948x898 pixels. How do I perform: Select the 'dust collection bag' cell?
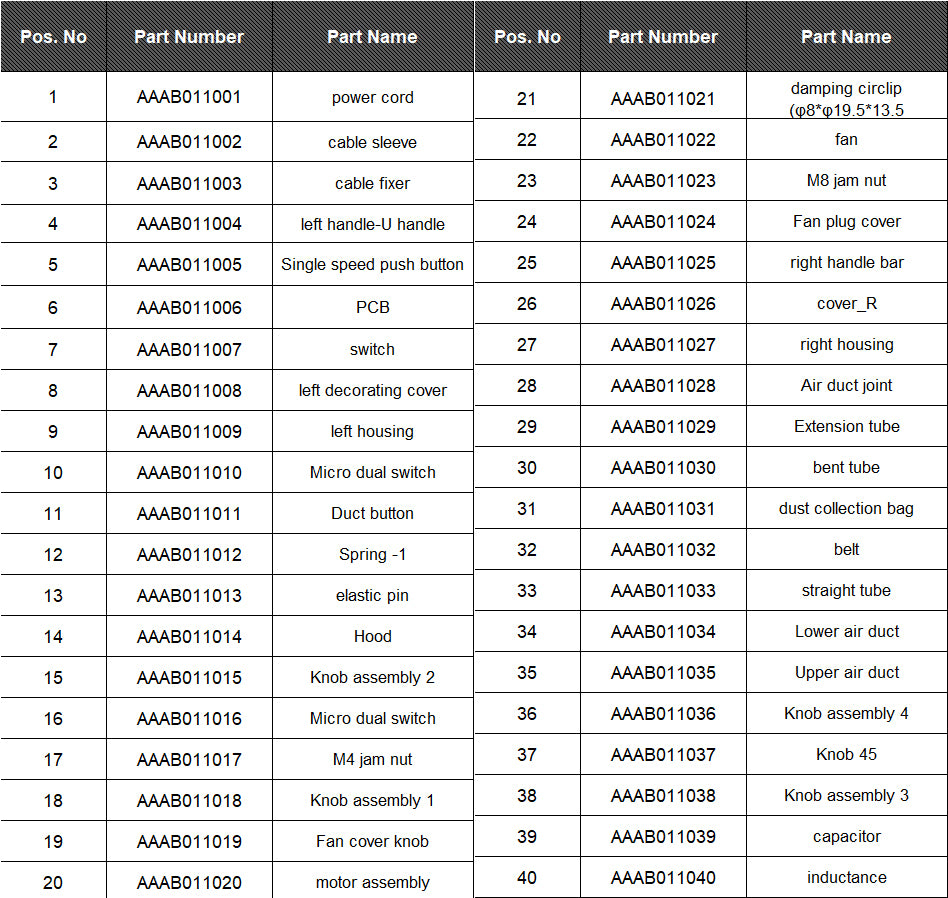[846, 509]
